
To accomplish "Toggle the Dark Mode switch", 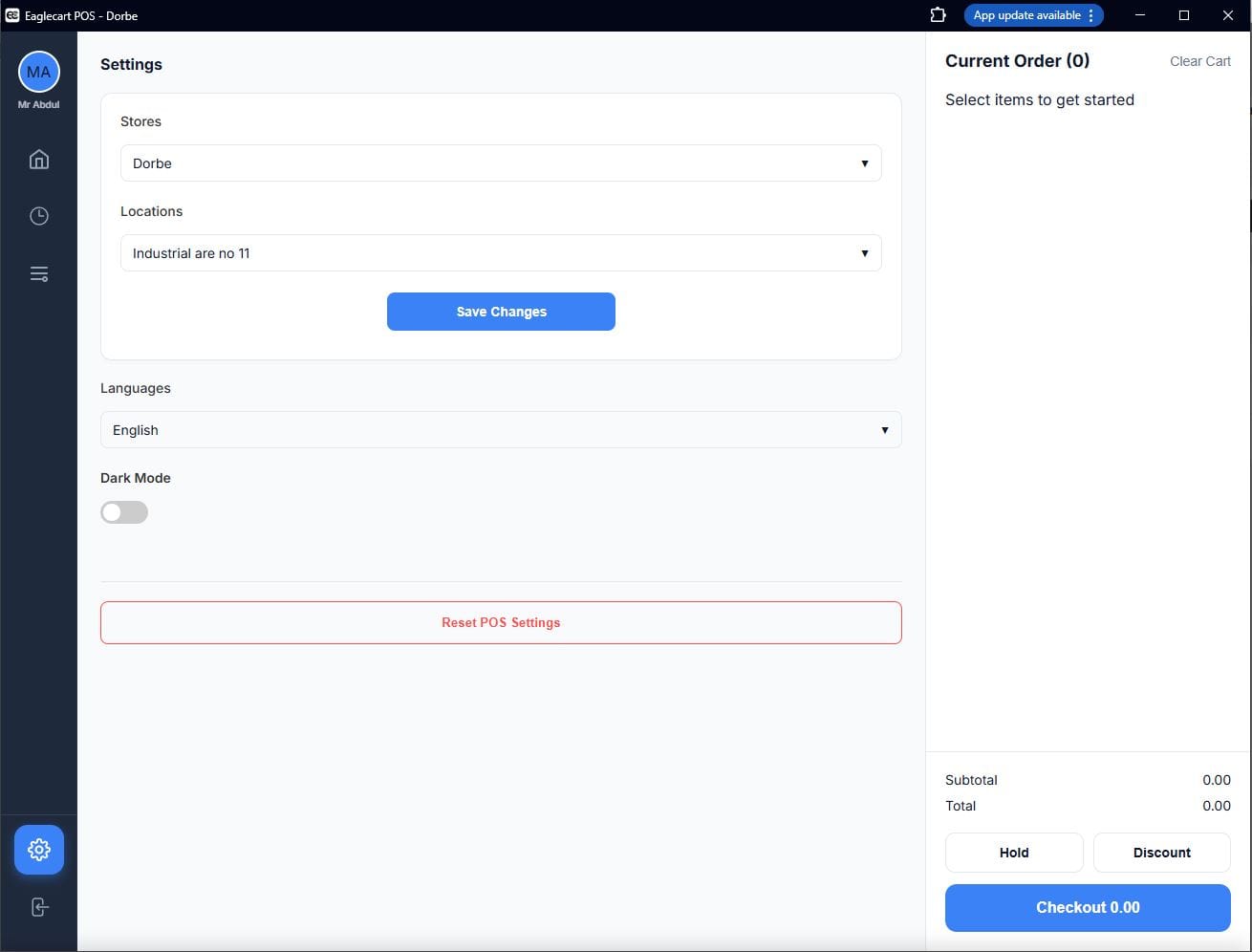I will coord(124,512).
